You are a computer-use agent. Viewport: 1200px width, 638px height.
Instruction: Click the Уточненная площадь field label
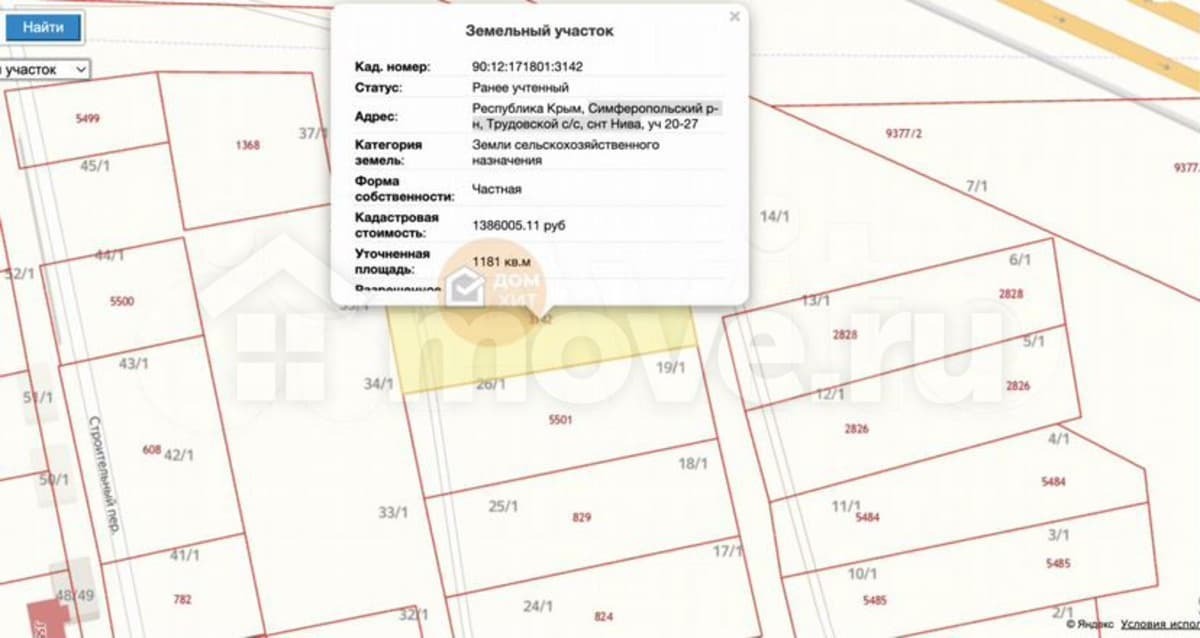pyautogui.click(x=392, y=261)
